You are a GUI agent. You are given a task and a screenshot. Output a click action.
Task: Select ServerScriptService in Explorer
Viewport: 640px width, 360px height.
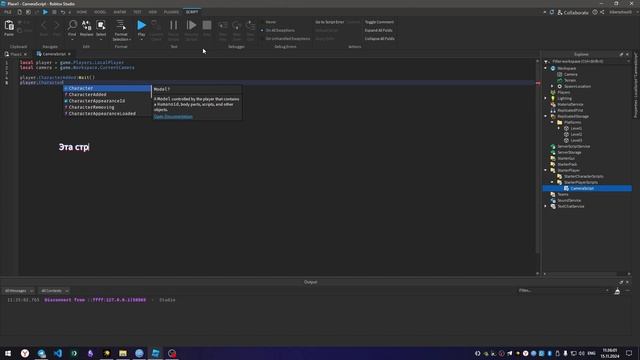click(573, 146)
